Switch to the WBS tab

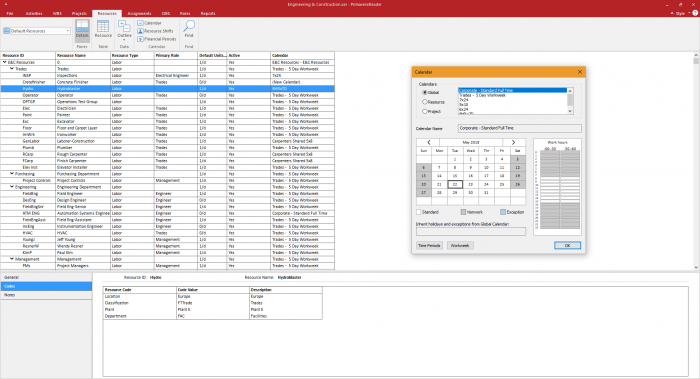[57, 13]
